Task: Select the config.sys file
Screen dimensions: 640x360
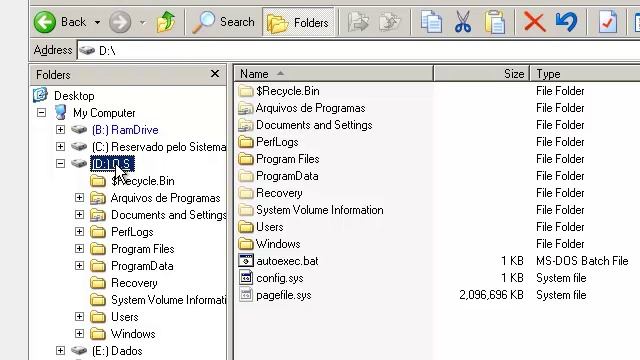Action: [x=280, y=278]
